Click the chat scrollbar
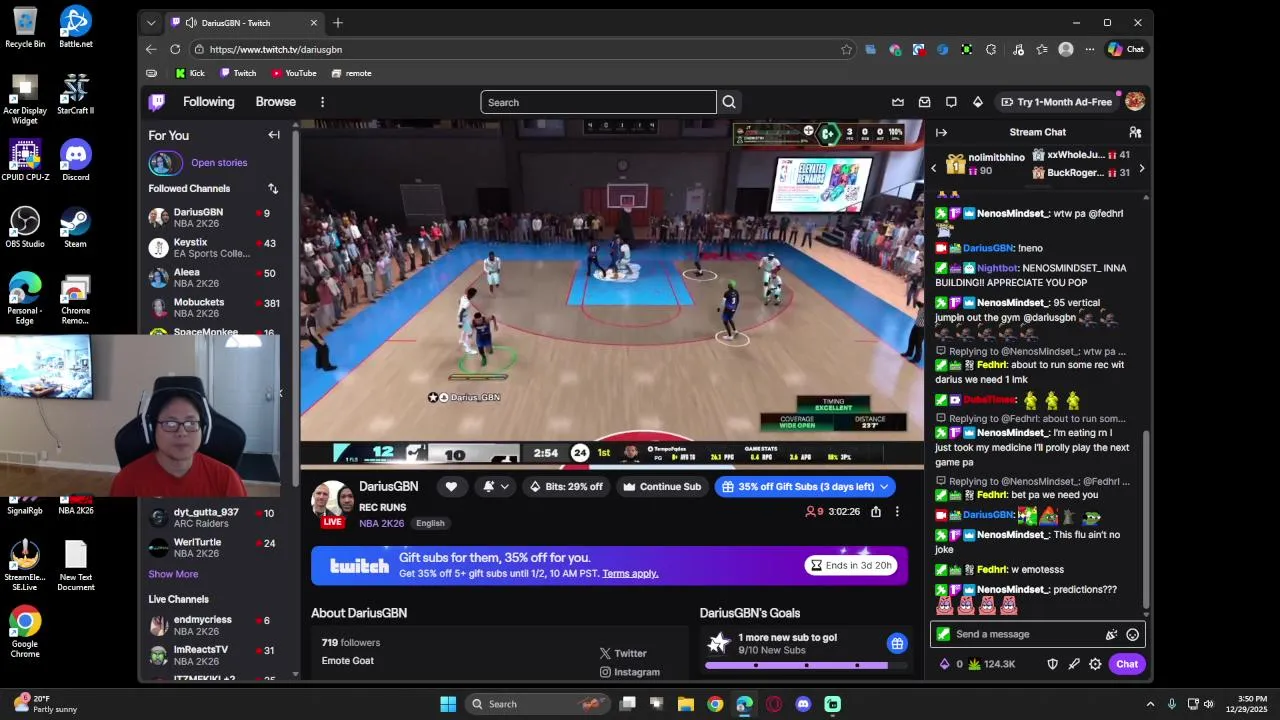The height and width of the screenshot is (720, 1280). point(1146,520)
